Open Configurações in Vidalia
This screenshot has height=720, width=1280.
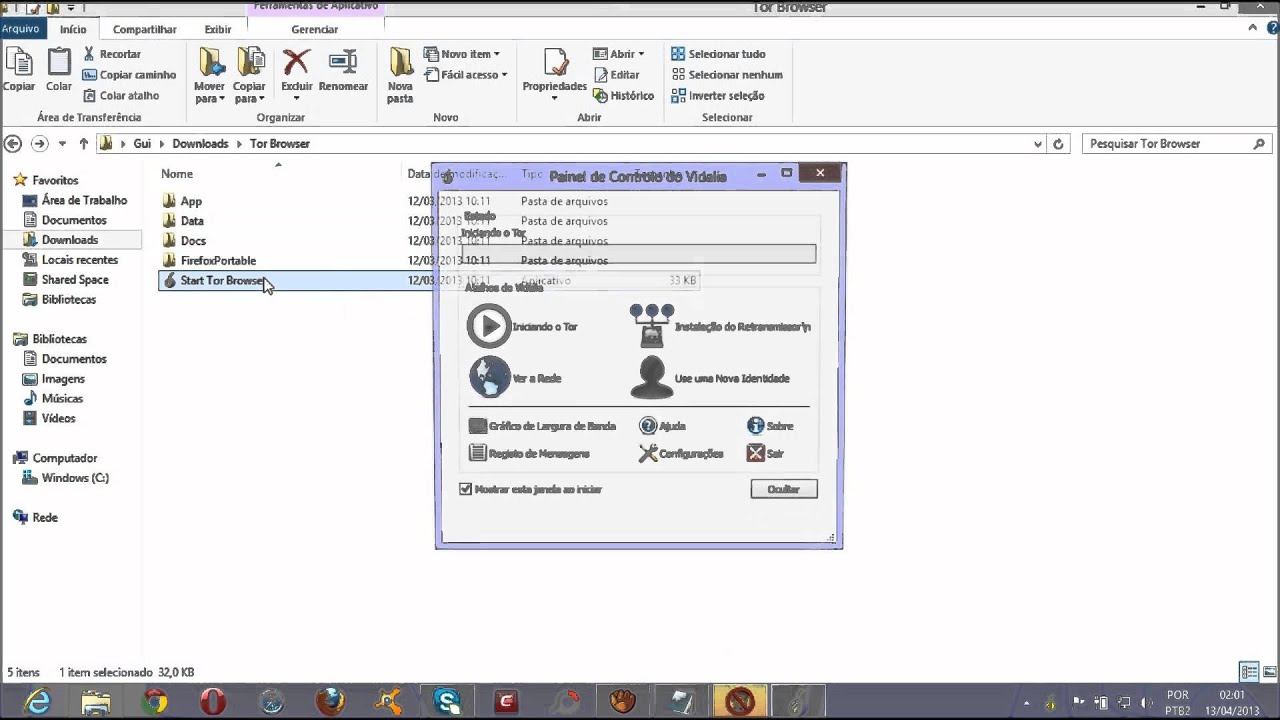tap(681, 454)
